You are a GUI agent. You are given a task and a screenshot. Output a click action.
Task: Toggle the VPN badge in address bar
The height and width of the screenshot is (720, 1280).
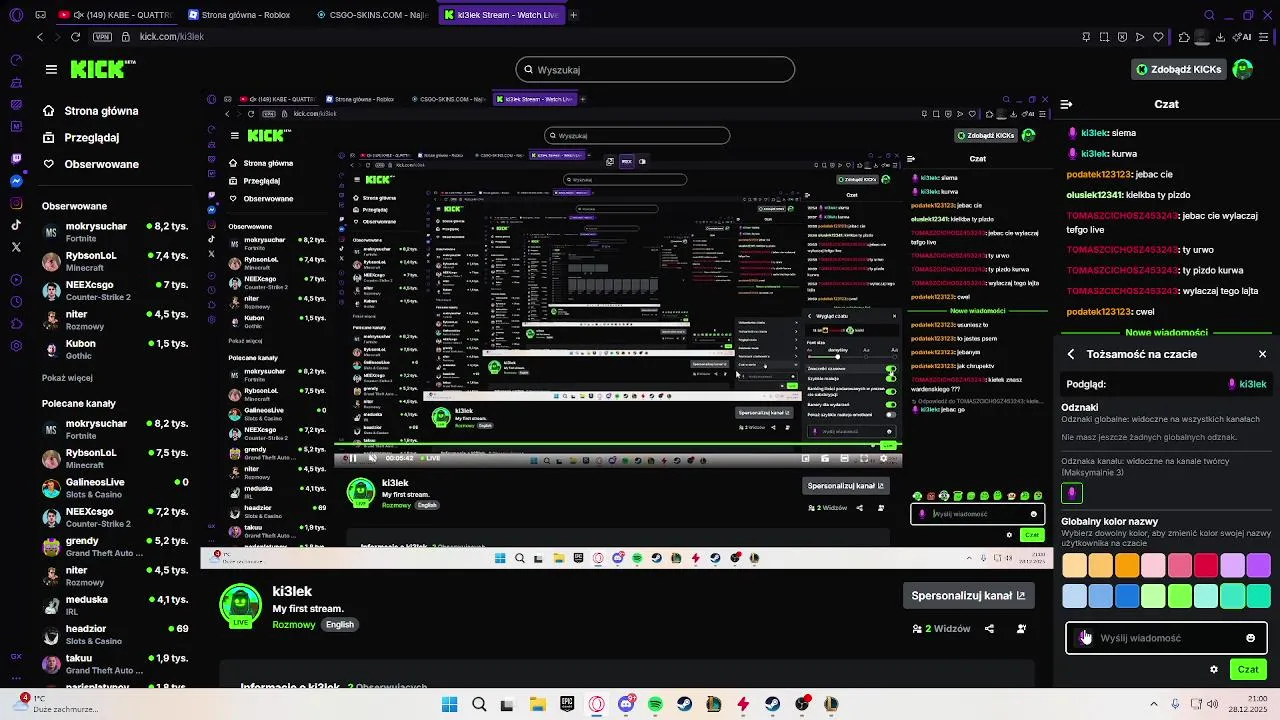coord(102,37)
